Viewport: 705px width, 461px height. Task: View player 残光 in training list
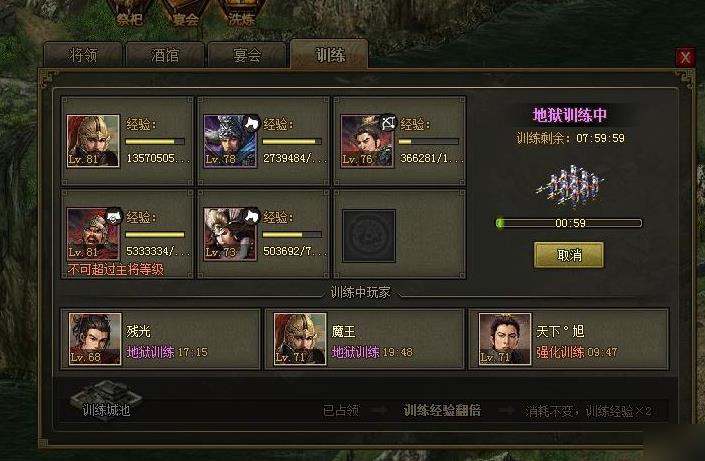tap(161, 339)
